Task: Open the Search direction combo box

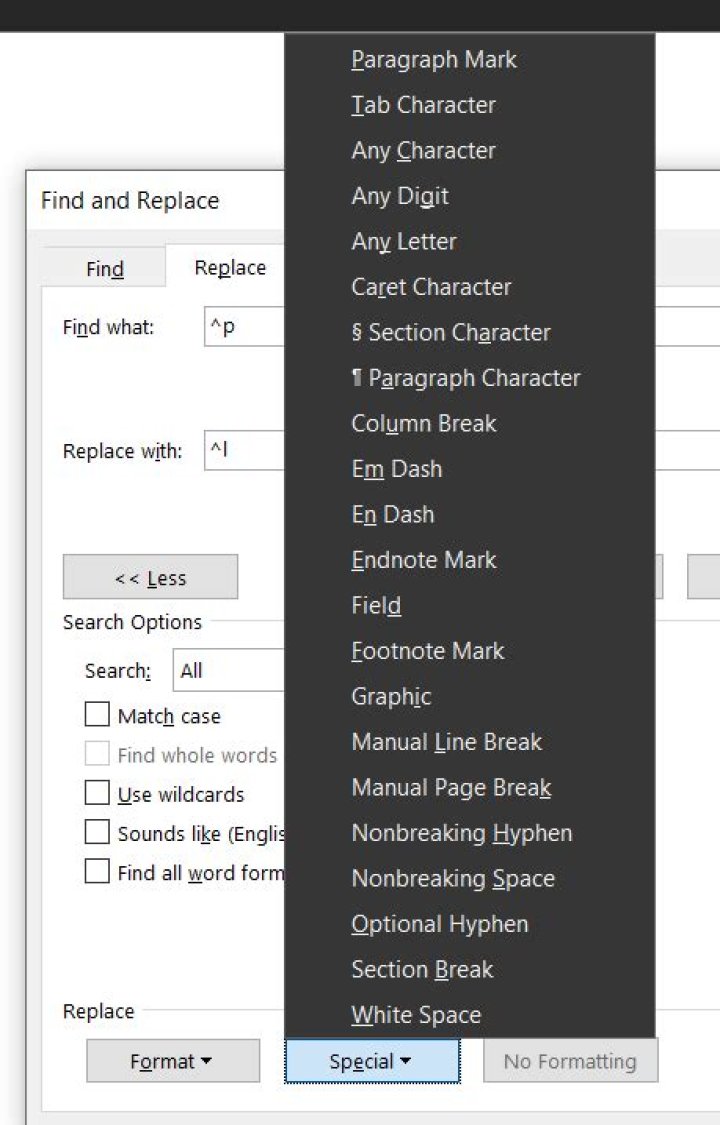Action: pyautogui.click(x=230, y=671)
